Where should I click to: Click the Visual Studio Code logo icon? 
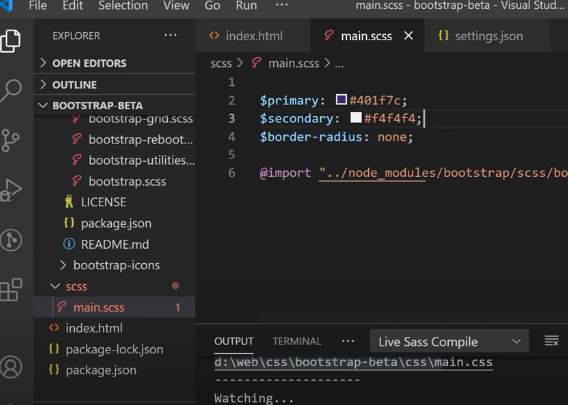click(7, 5)
